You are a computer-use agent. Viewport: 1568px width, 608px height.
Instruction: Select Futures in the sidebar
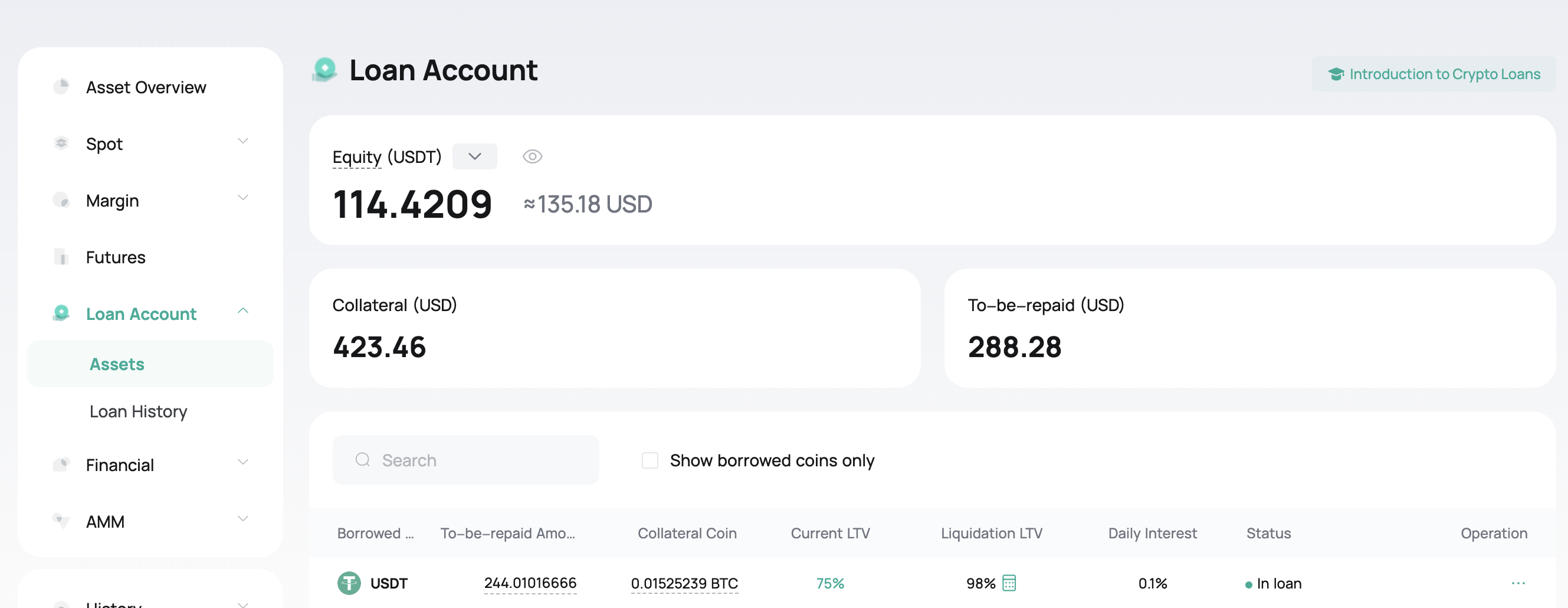tap(116, 257)
